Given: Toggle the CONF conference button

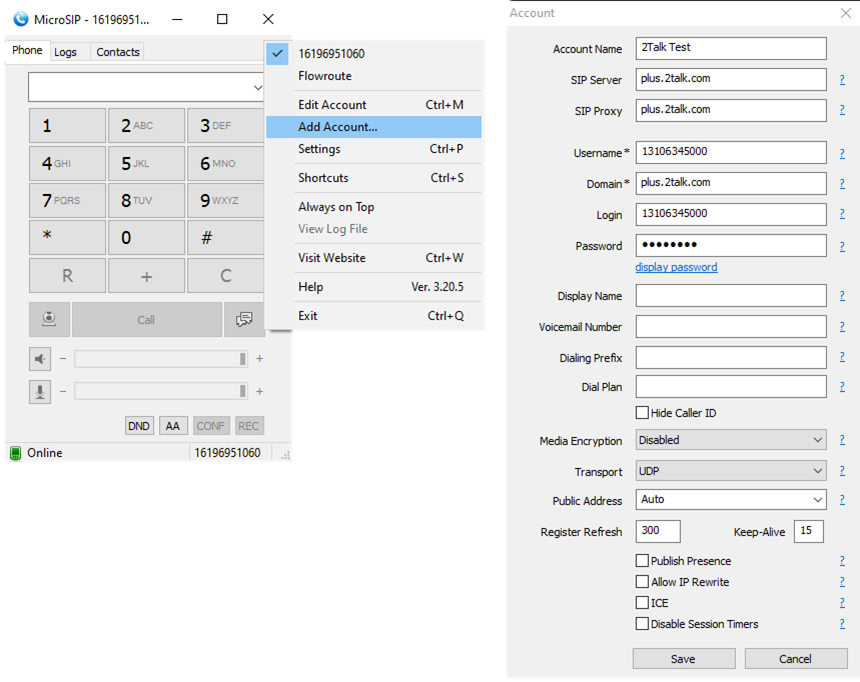Looking at the screenshot, I should point(211,426).
